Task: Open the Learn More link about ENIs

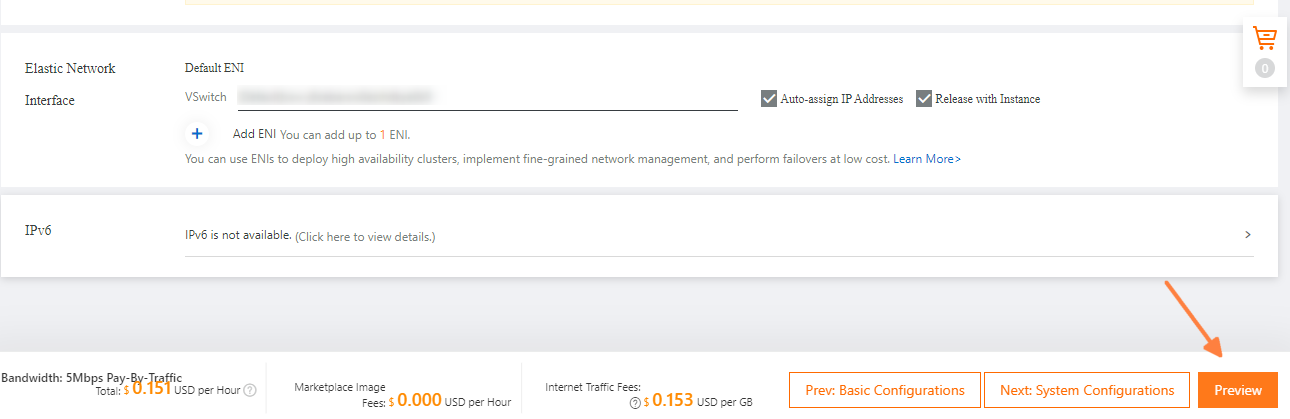Action: (927, 159)
